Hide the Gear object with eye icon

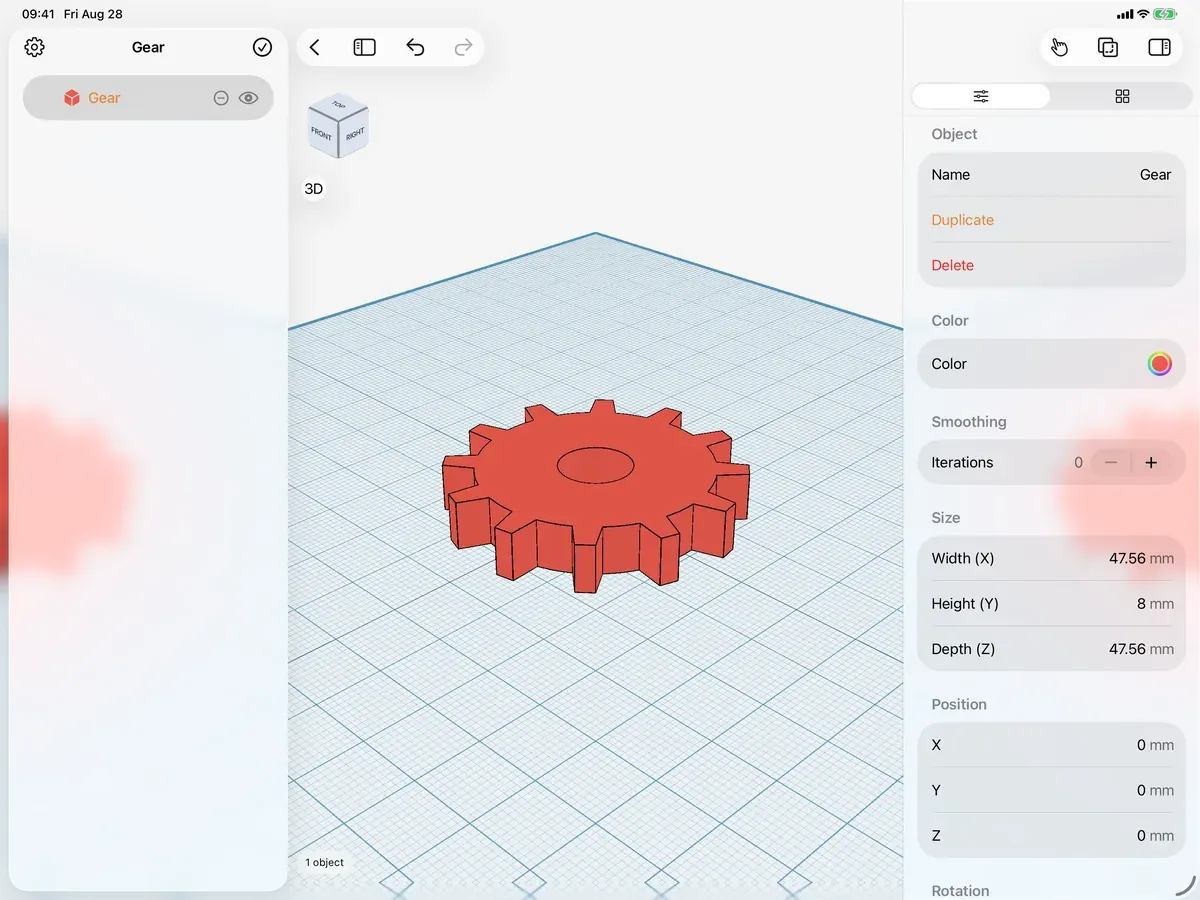click(x=249, y=98)
